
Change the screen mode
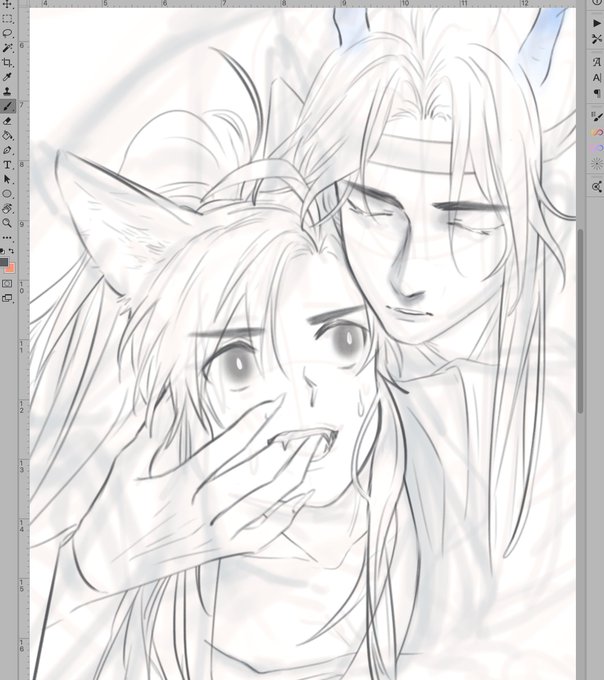coord(7,298)
